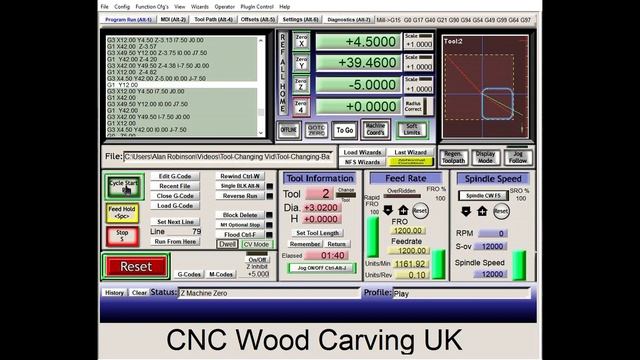
Task: Click the Zero X axis button
Action: 301,41
